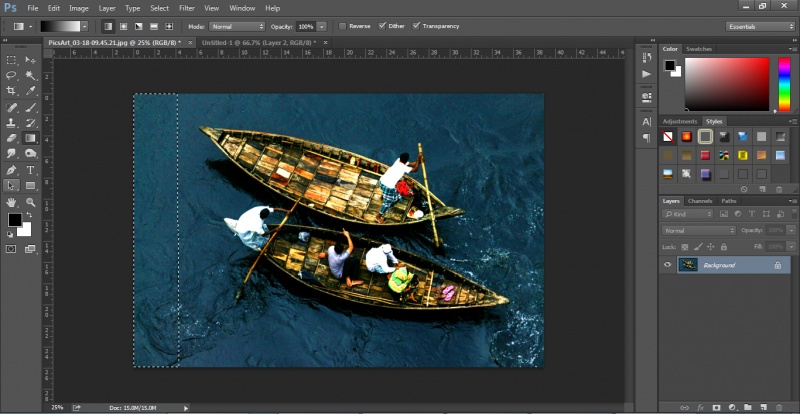Enable the Reverse gradient checkbox
Viewport: 800px width, 414px height.
343,26
